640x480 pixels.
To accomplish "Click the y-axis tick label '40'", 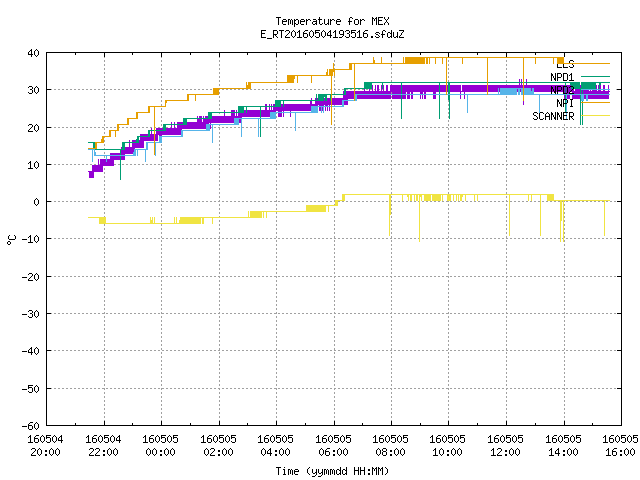I will coord(33,53).
